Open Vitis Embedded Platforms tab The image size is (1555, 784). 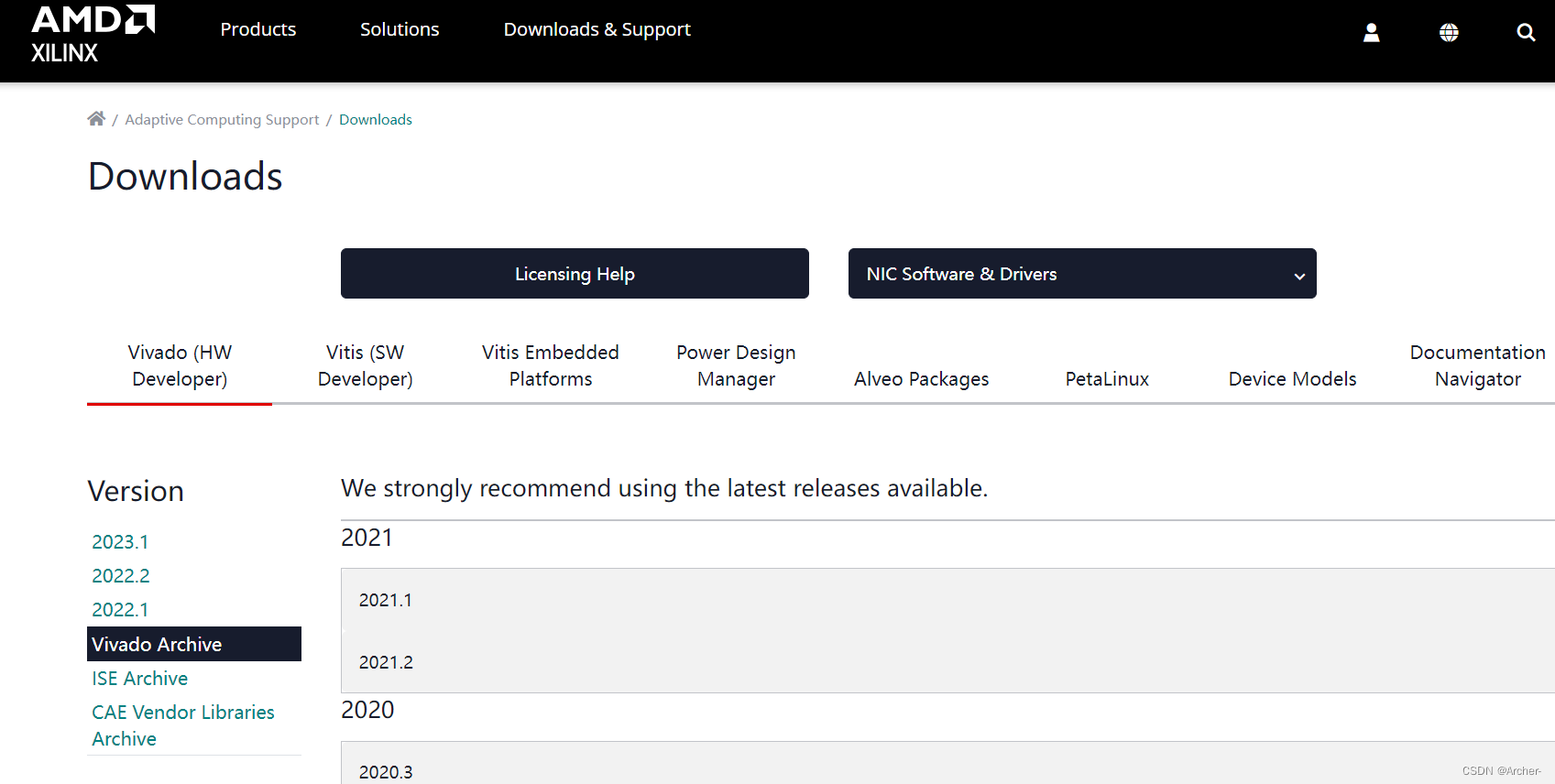coord(551,365)
